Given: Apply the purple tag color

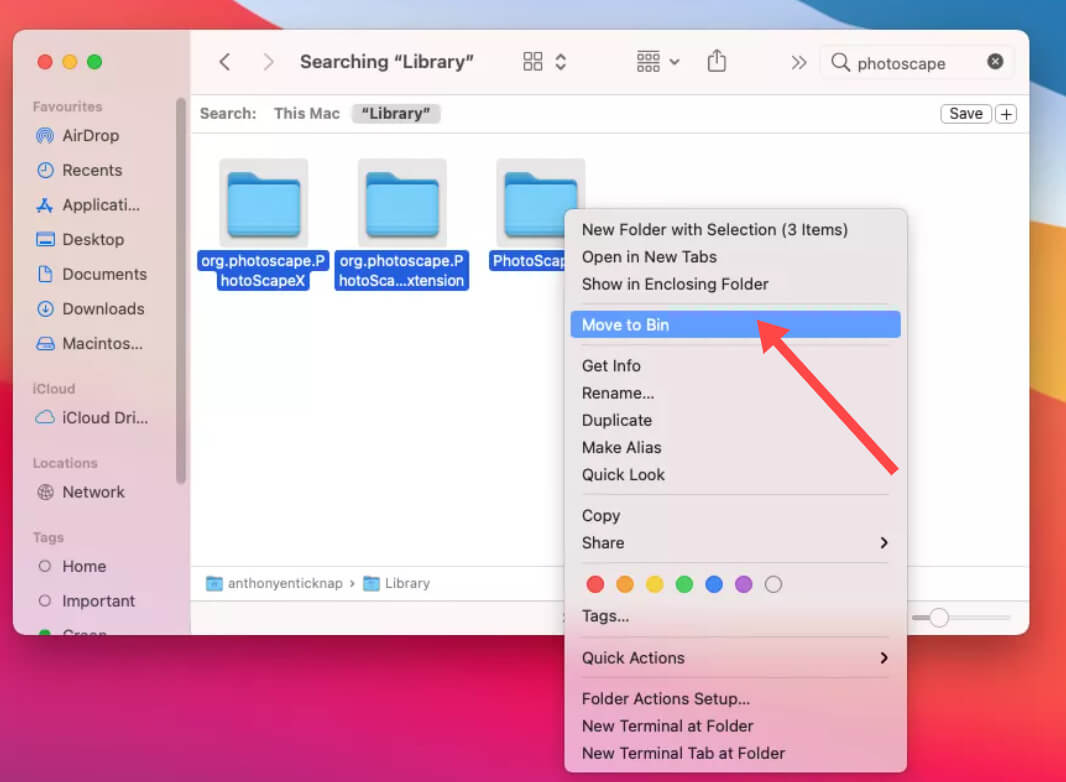Looking at the screenshot, I should pyautogui.click(x=744, y=584).
